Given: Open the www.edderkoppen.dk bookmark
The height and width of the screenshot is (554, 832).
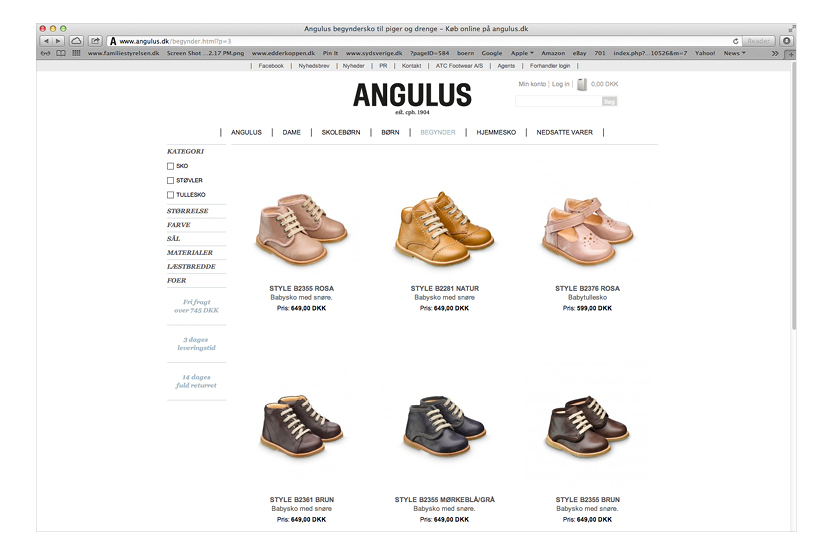Looking at the screenshot, I should pos(283,53).
